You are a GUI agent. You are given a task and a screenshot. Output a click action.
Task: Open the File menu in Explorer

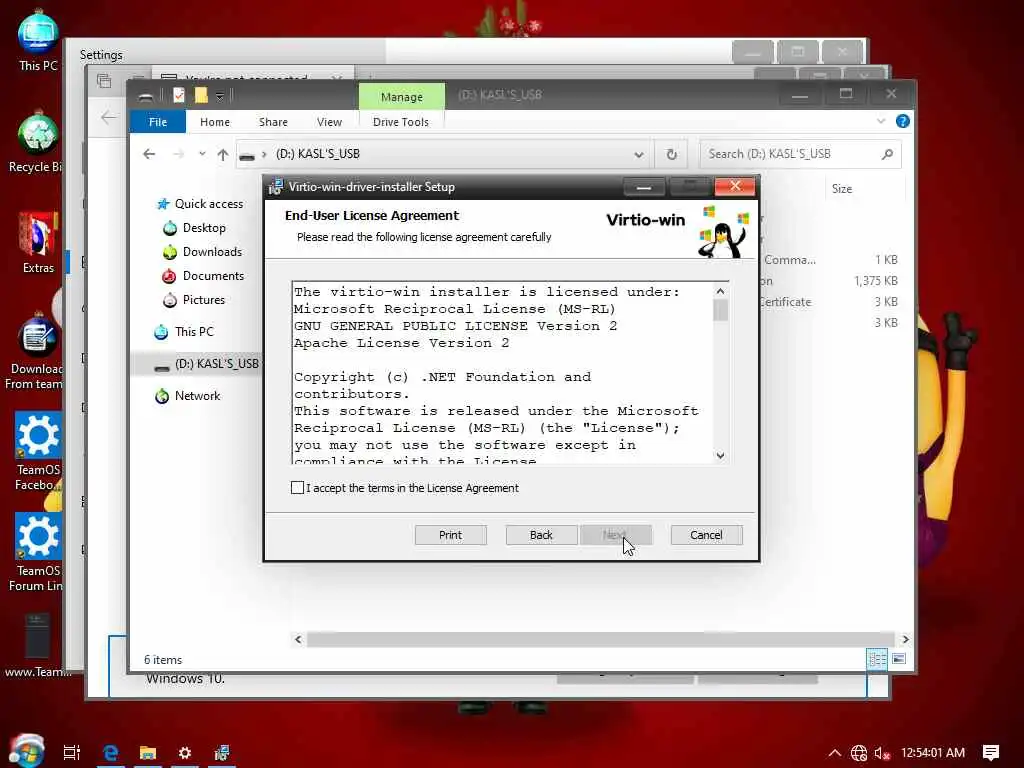pos(158,122)
